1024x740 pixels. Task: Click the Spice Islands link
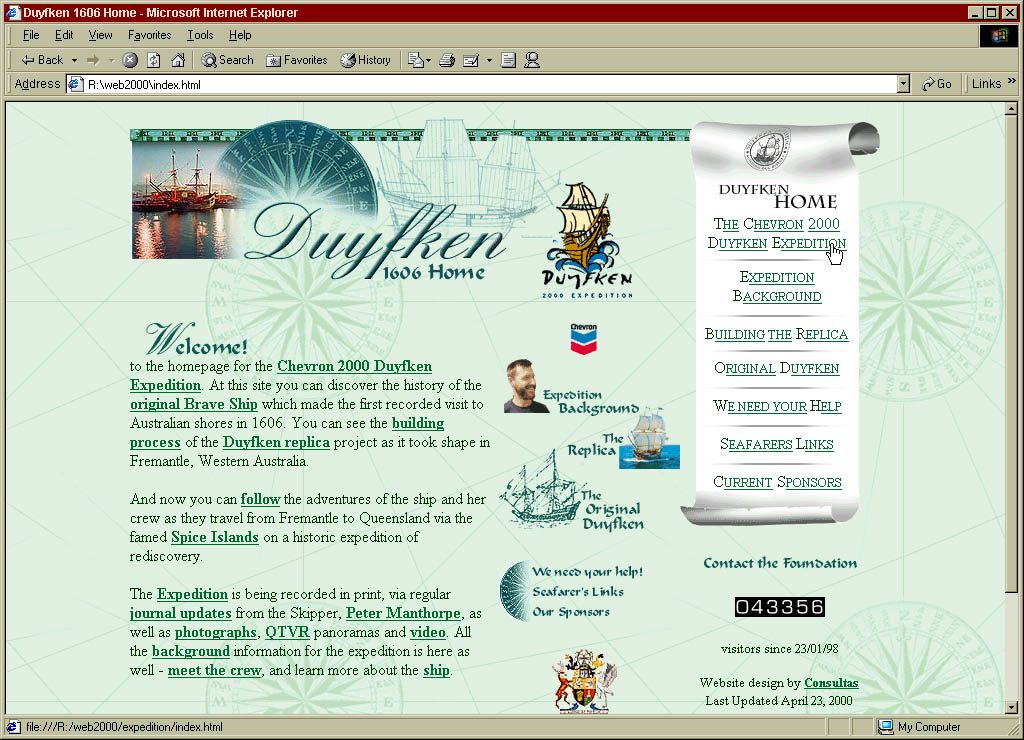point(215,538)
